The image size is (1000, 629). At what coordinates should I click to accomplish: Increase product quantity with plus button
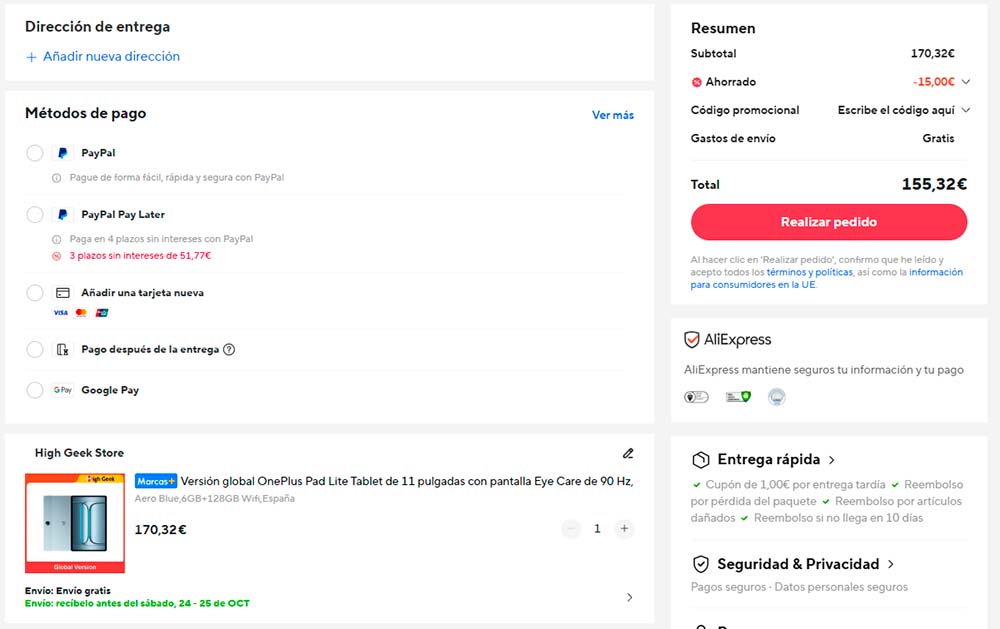point(624,529)
